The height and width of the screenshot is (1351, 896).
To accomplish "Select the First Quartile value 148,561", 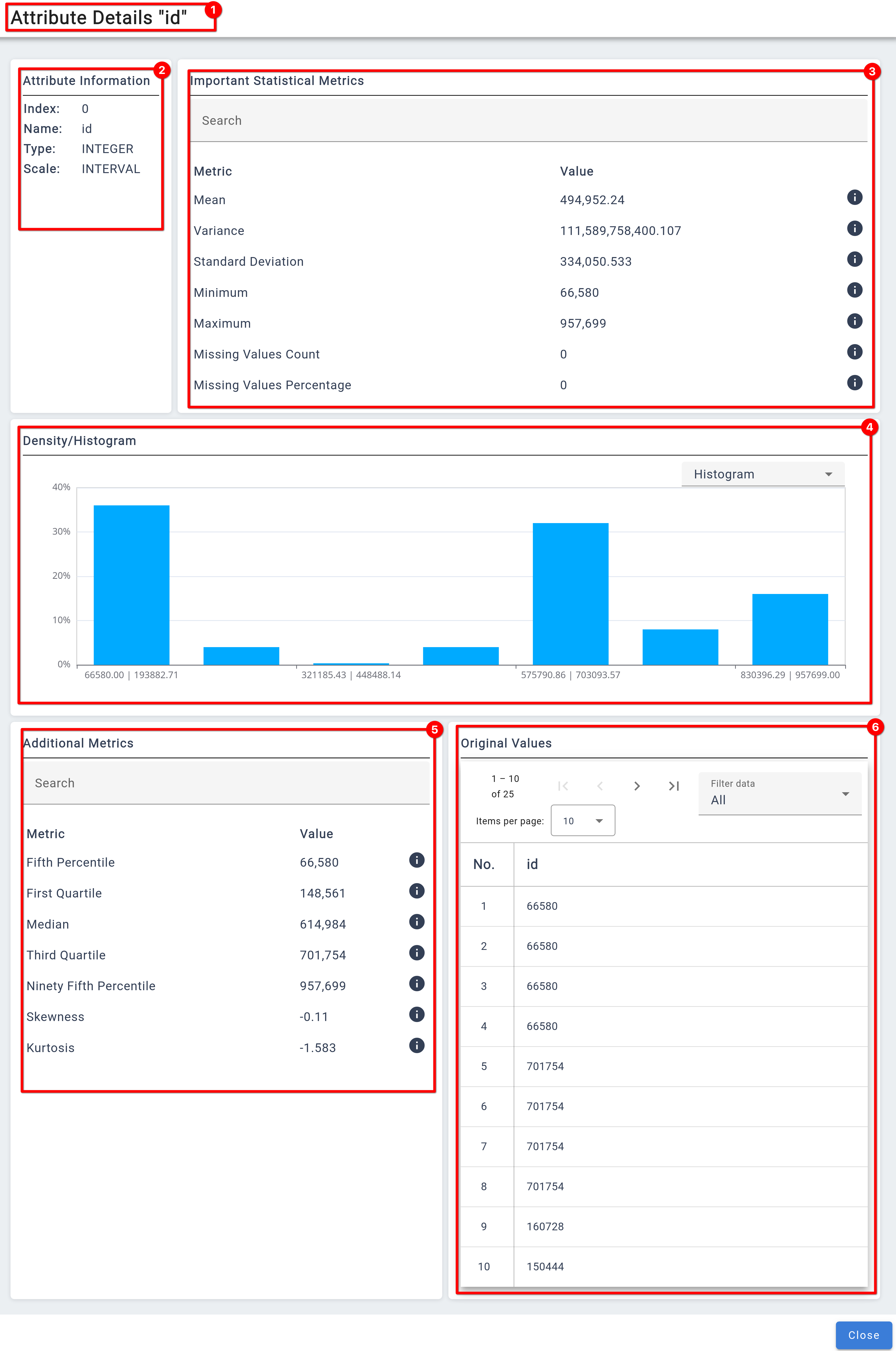I will (x=322, y=894).
